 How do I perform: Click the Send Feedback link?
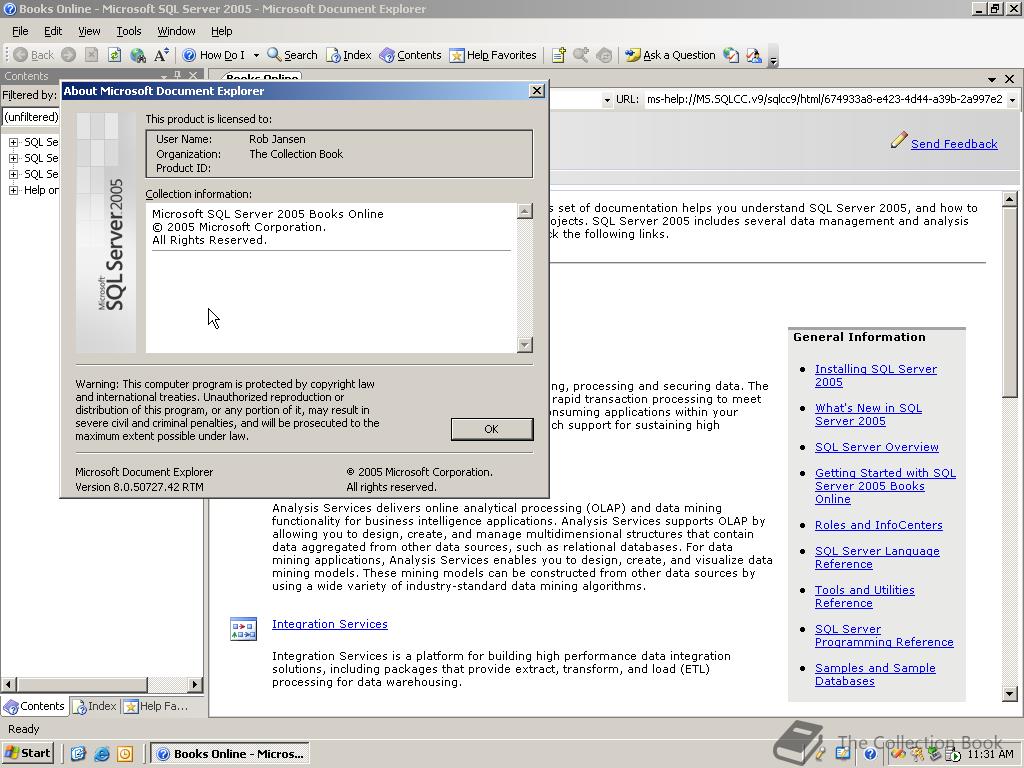tap(954, 144)
